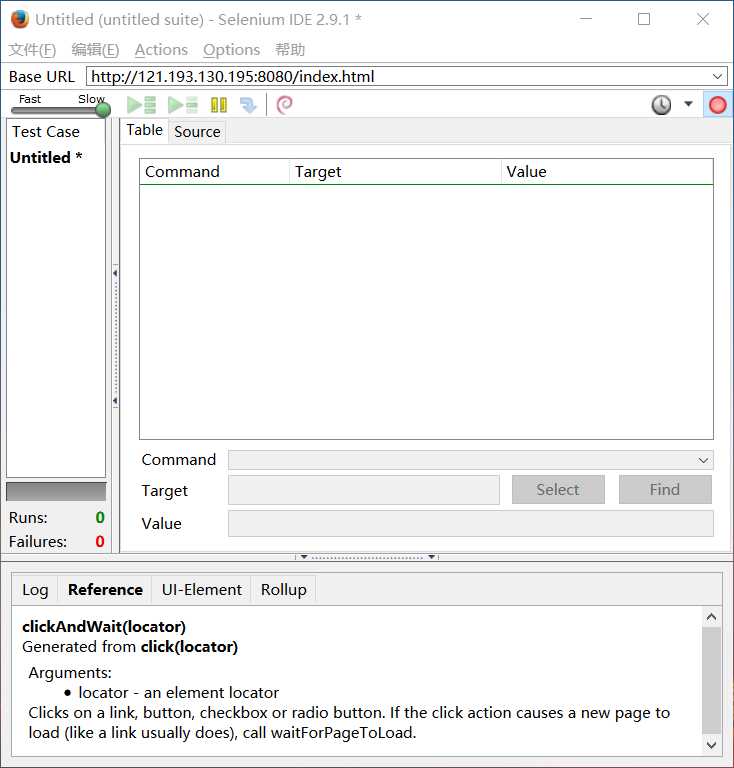The height and width of the screenshot is (768, 734).
Task: Close the Selenium IDE window
Action: point(703,19)
